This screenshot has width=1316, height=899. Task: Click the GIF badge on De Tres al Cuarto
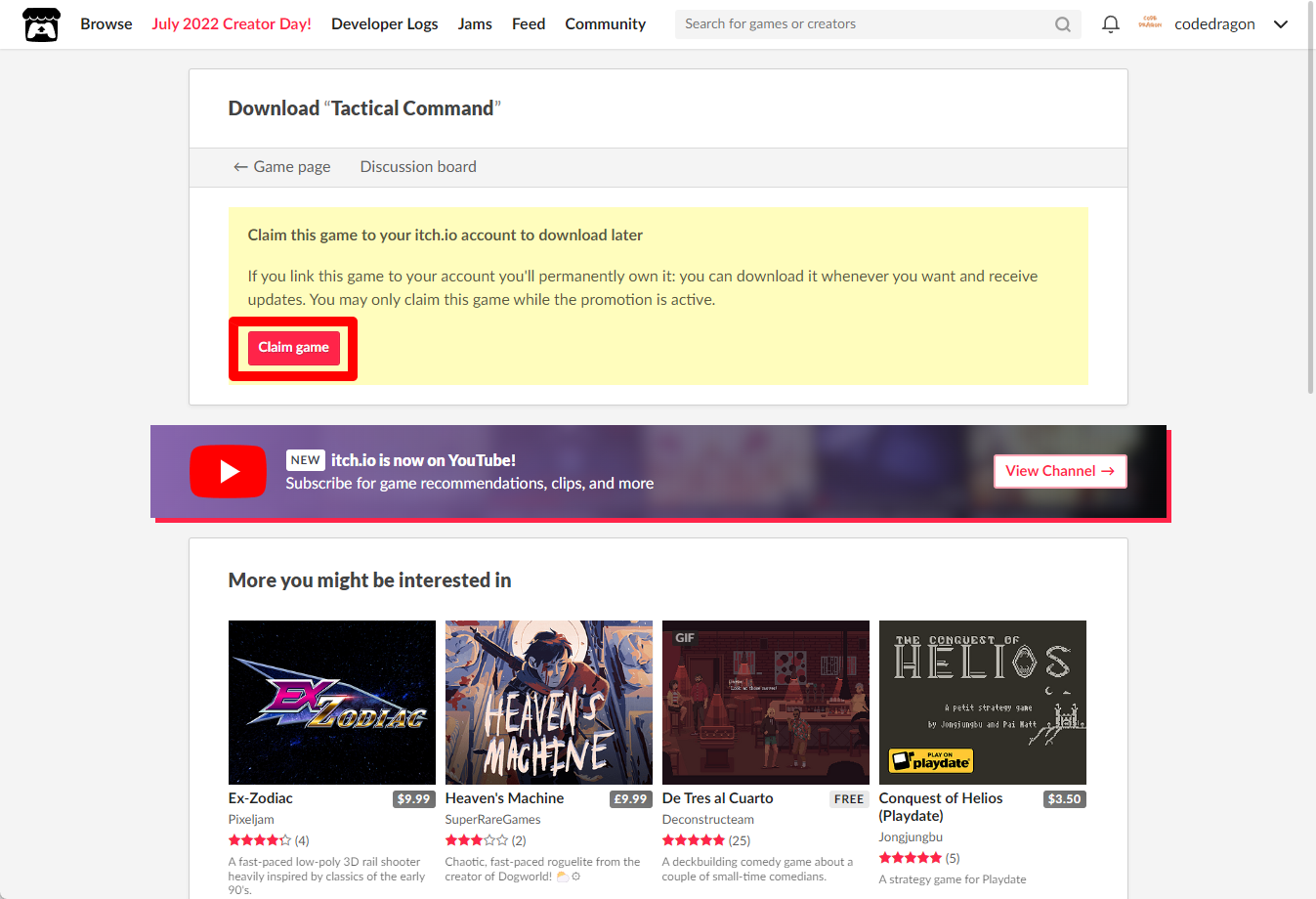685,638
